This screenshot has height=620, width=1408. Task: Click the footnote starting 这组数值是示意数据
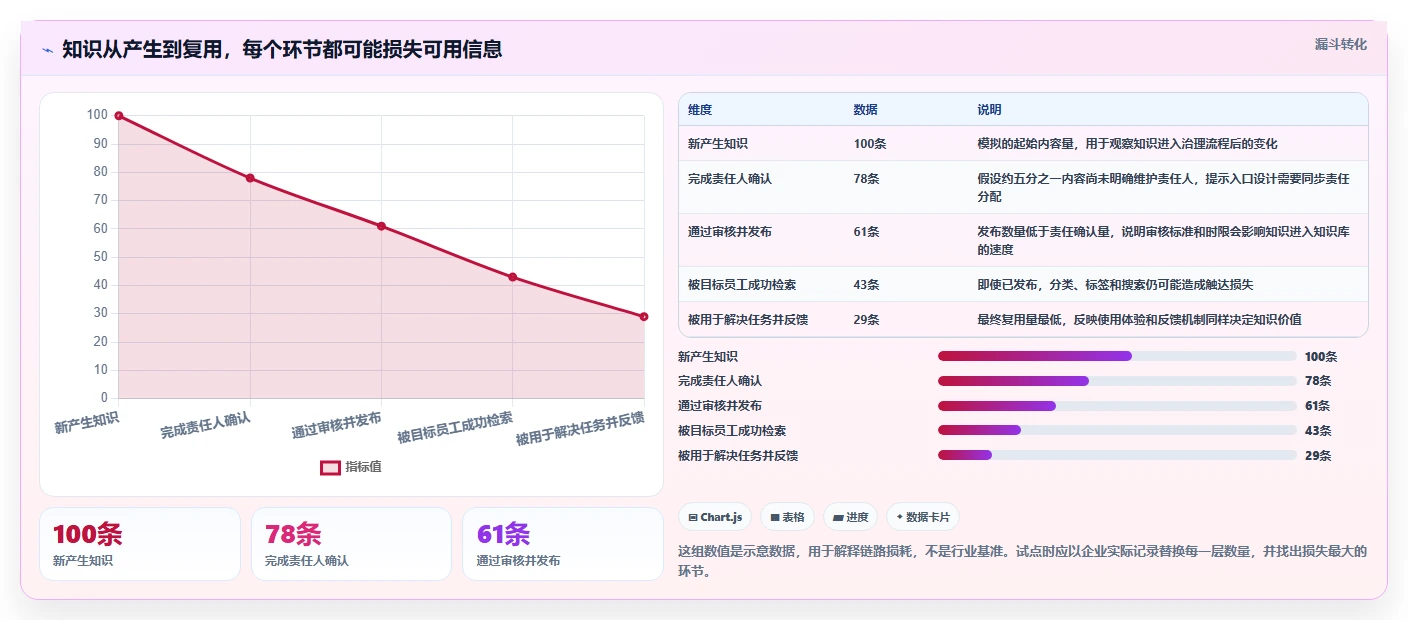click(x=1022, y=562)
